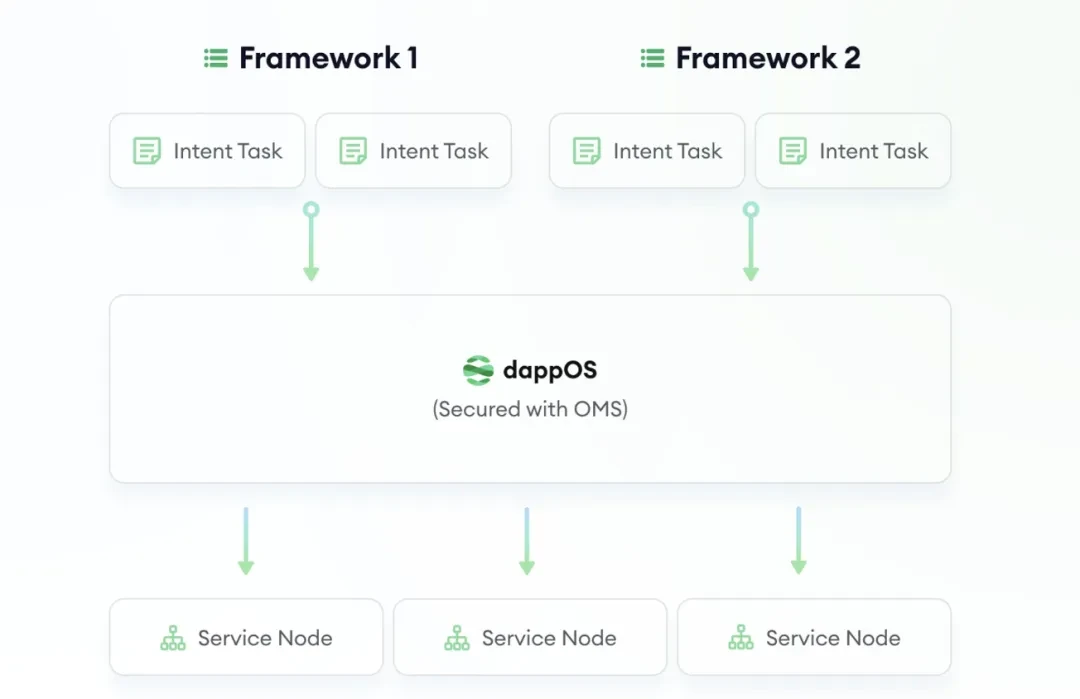Select the "Framework 1" heading text

(x=329, y=59)
